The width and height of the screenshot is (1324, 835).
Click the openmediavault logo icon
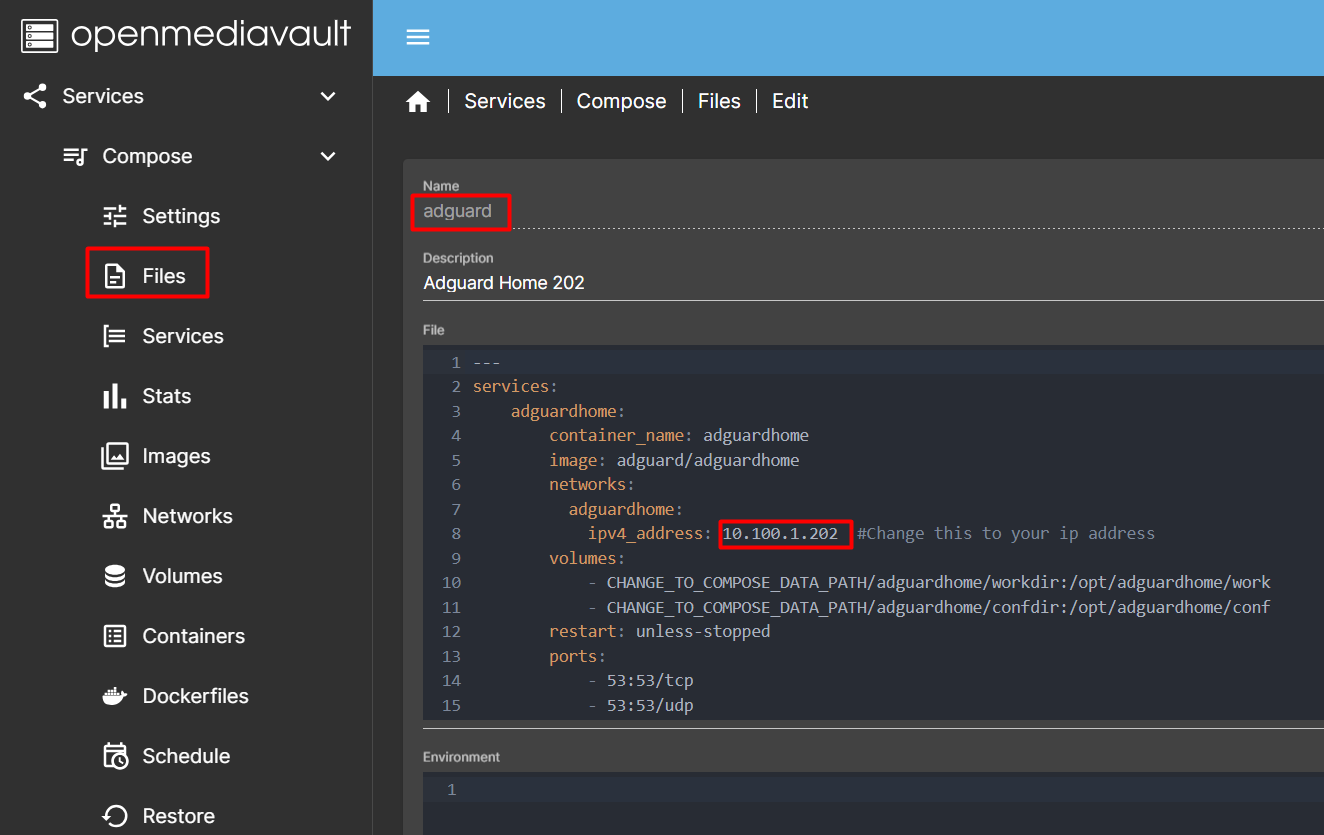pyautogui.click(x=40, y=35)
